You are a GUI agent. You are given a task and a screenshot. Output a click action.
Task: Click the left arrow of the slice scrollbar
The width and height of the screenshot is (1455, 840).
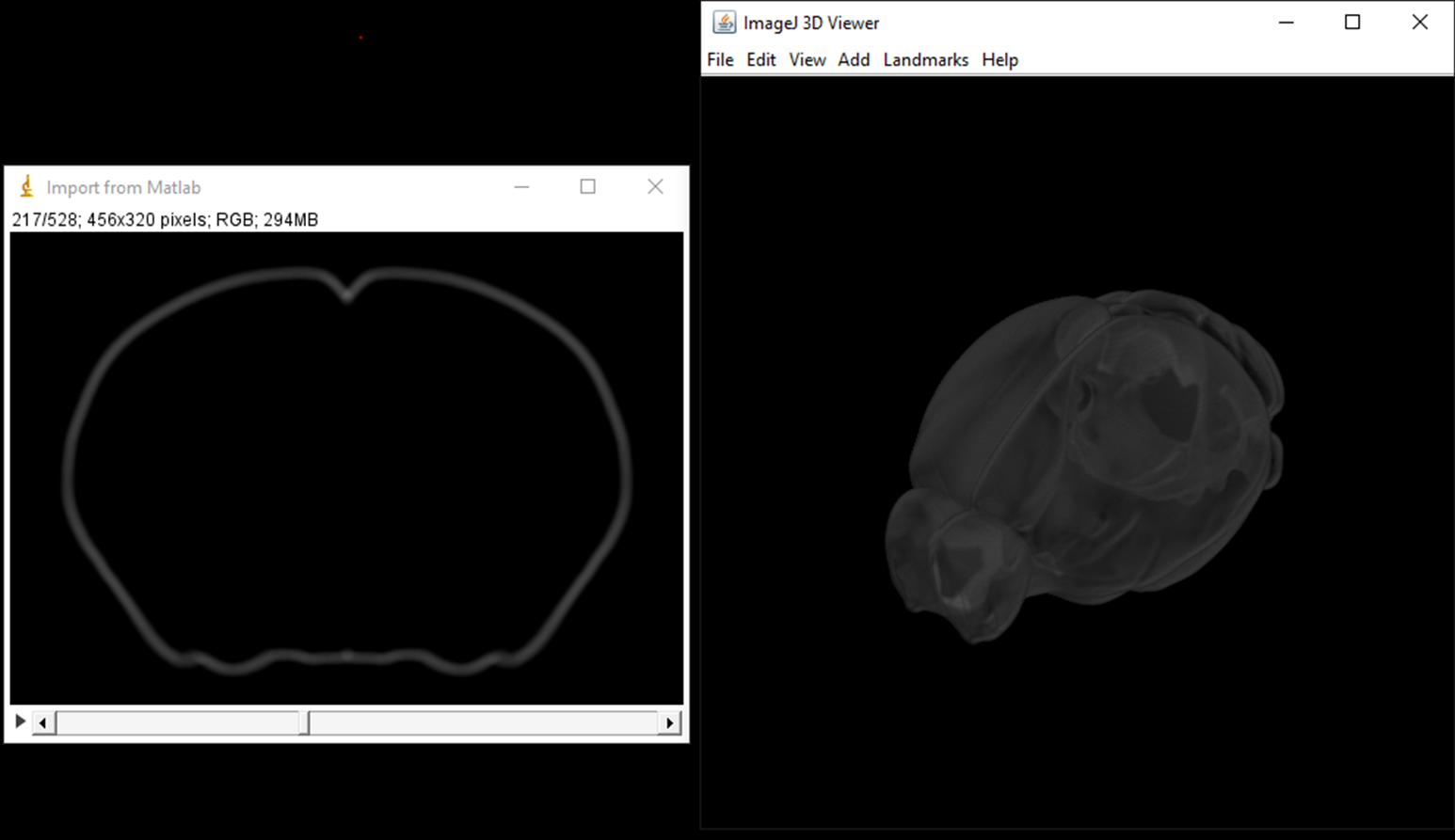pos(43,722)
